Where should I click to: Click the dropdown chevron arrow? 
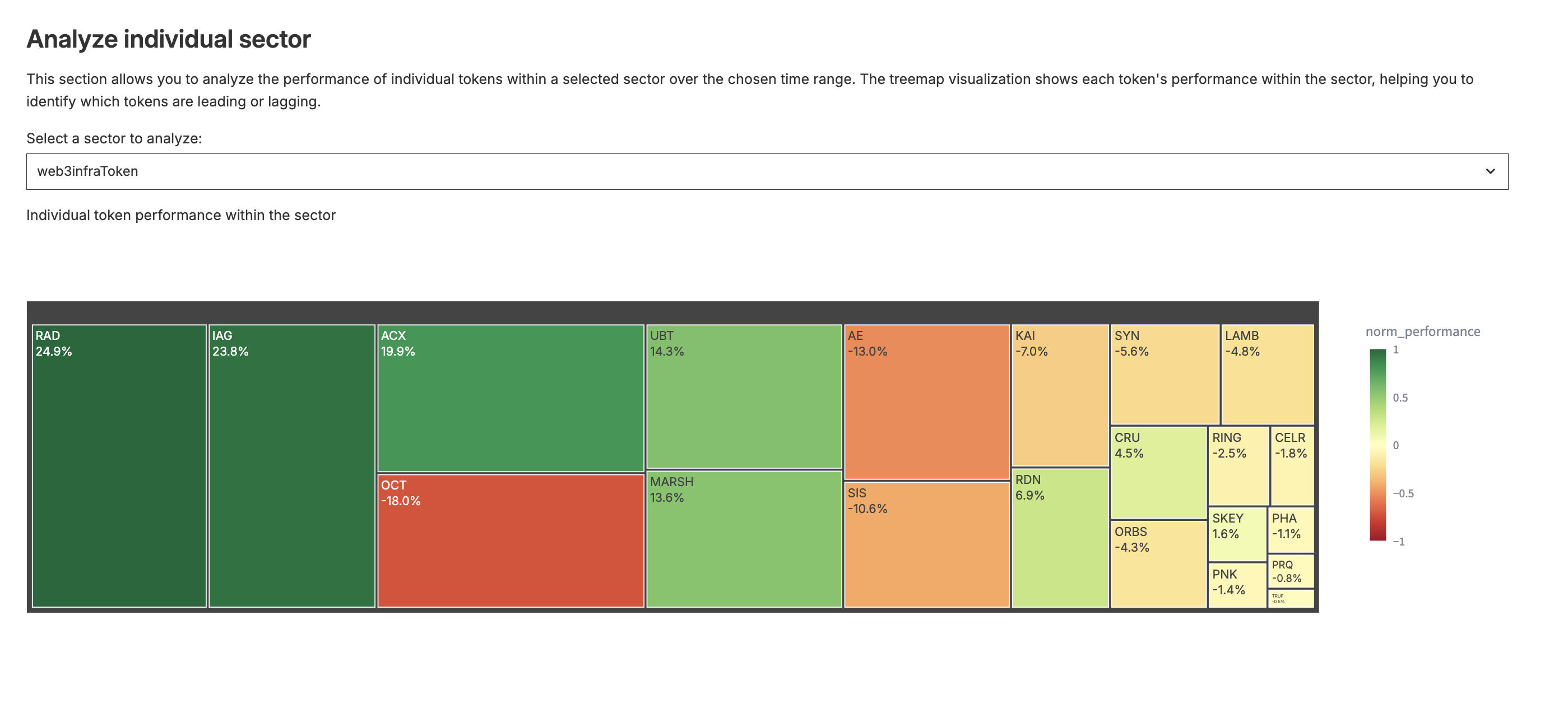click(x=1490, y=171)
